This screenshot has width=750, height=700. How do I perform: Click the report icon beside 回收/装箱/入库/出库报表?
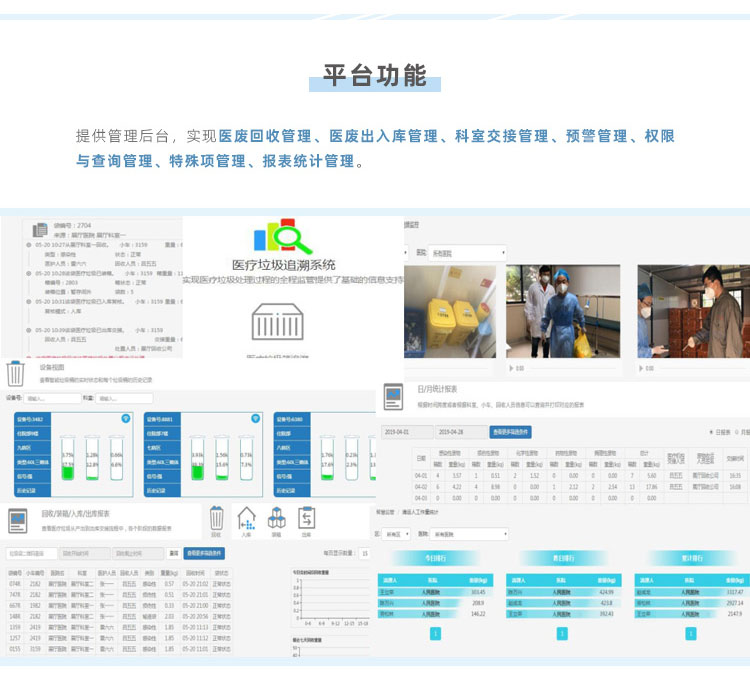tap(18, 521)
